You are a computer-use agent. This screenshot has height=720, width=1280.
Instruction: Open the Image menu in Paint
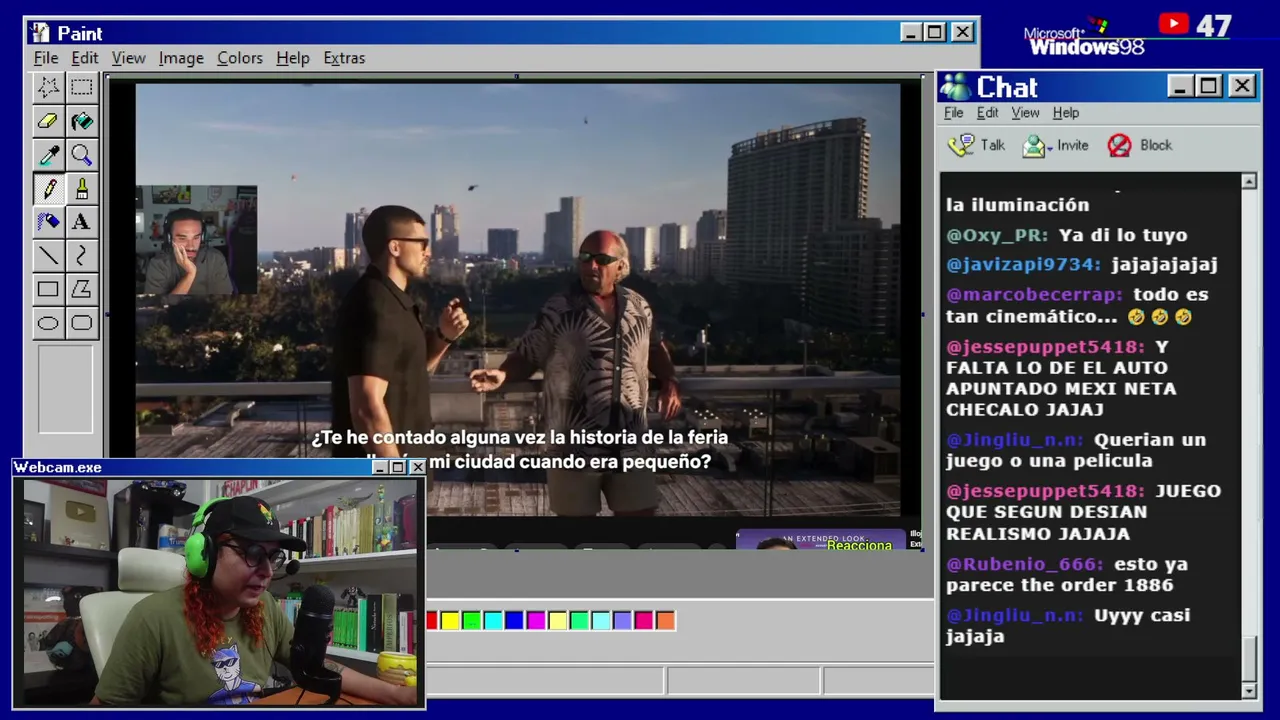pos(181,58)
